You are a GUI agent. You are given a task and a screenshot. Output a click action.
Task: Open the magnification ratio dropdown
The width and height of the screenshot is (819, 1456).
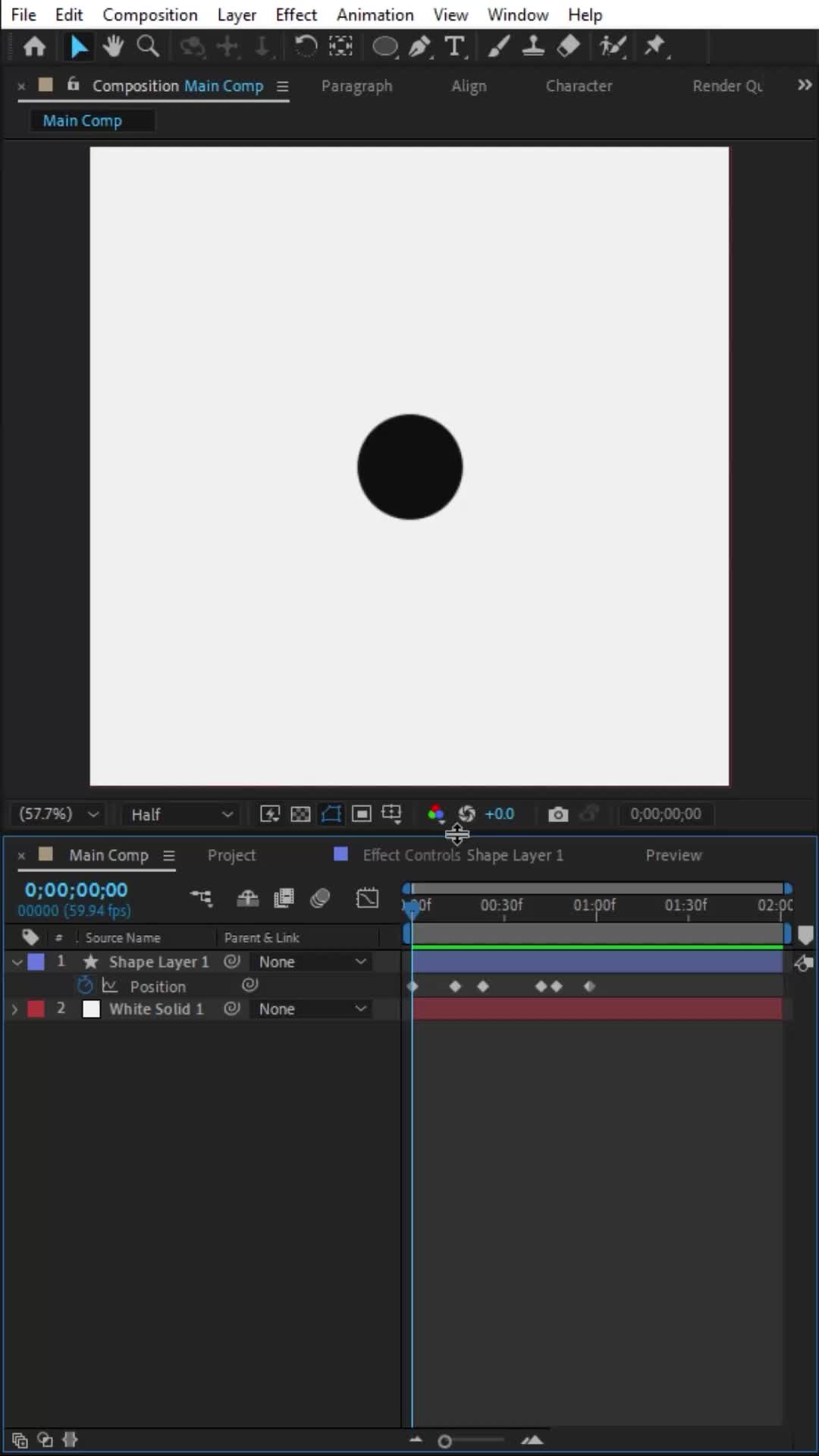tap(59, 814)
